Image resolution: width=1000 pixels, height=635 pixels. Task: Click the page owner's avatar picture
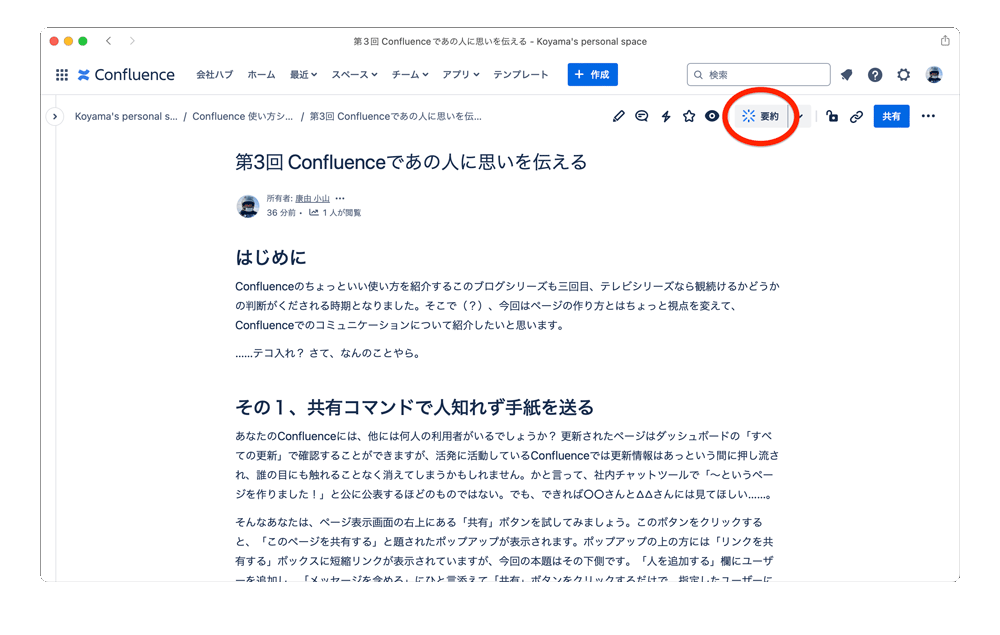(x=247, y=206)
